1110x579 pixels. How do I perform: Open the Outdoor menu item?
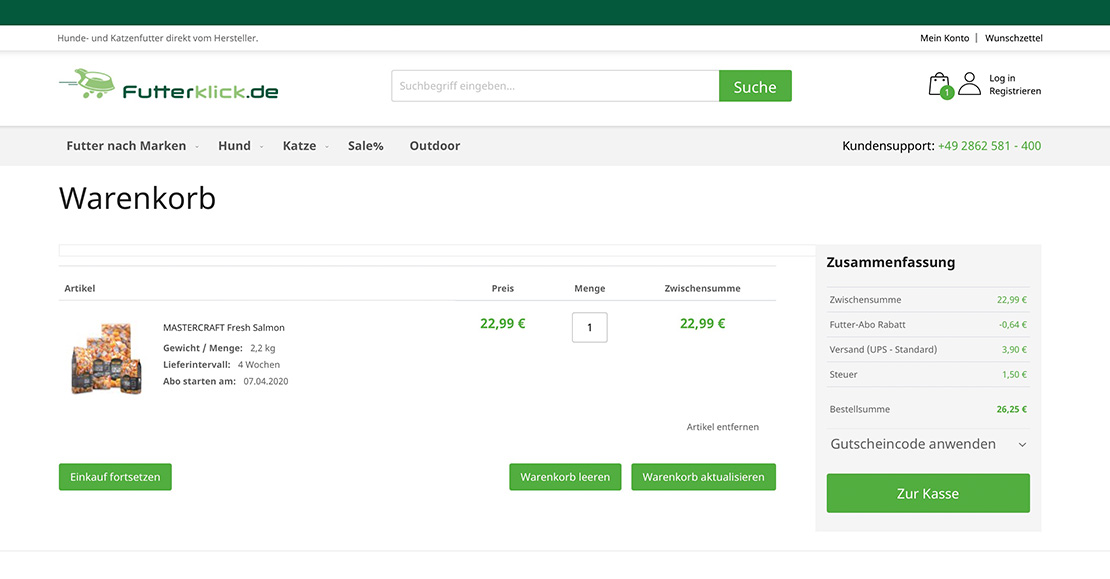(x=435, y=146)
